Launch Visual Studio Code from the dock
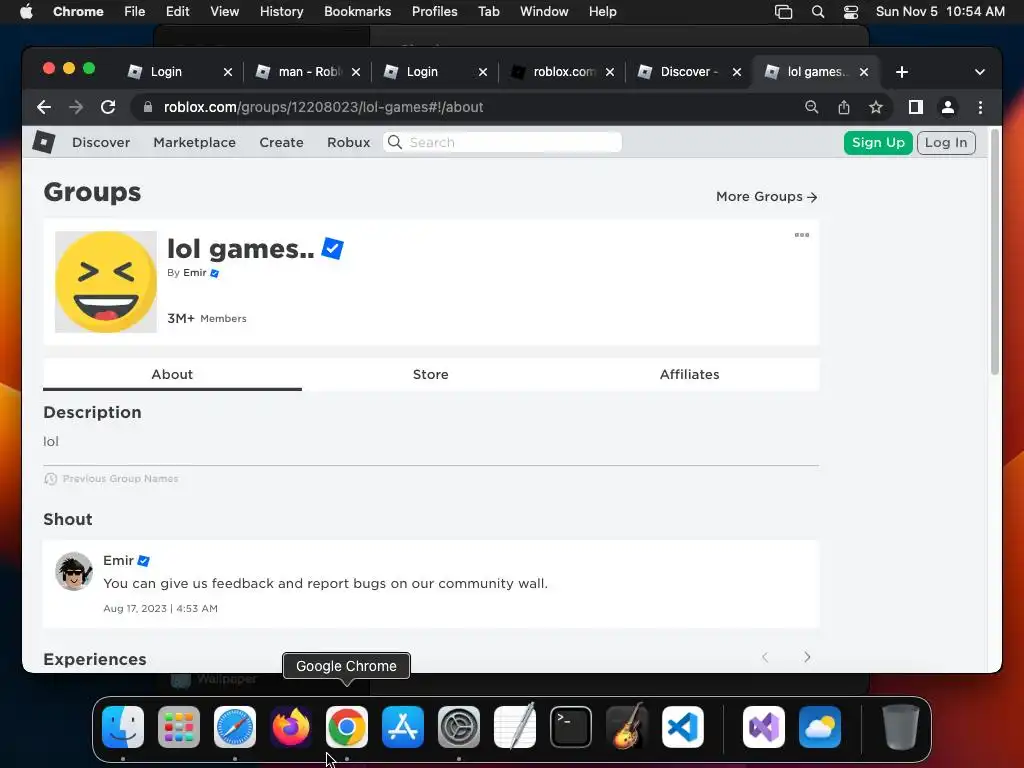1024x768 pixels. click(683, 727)
